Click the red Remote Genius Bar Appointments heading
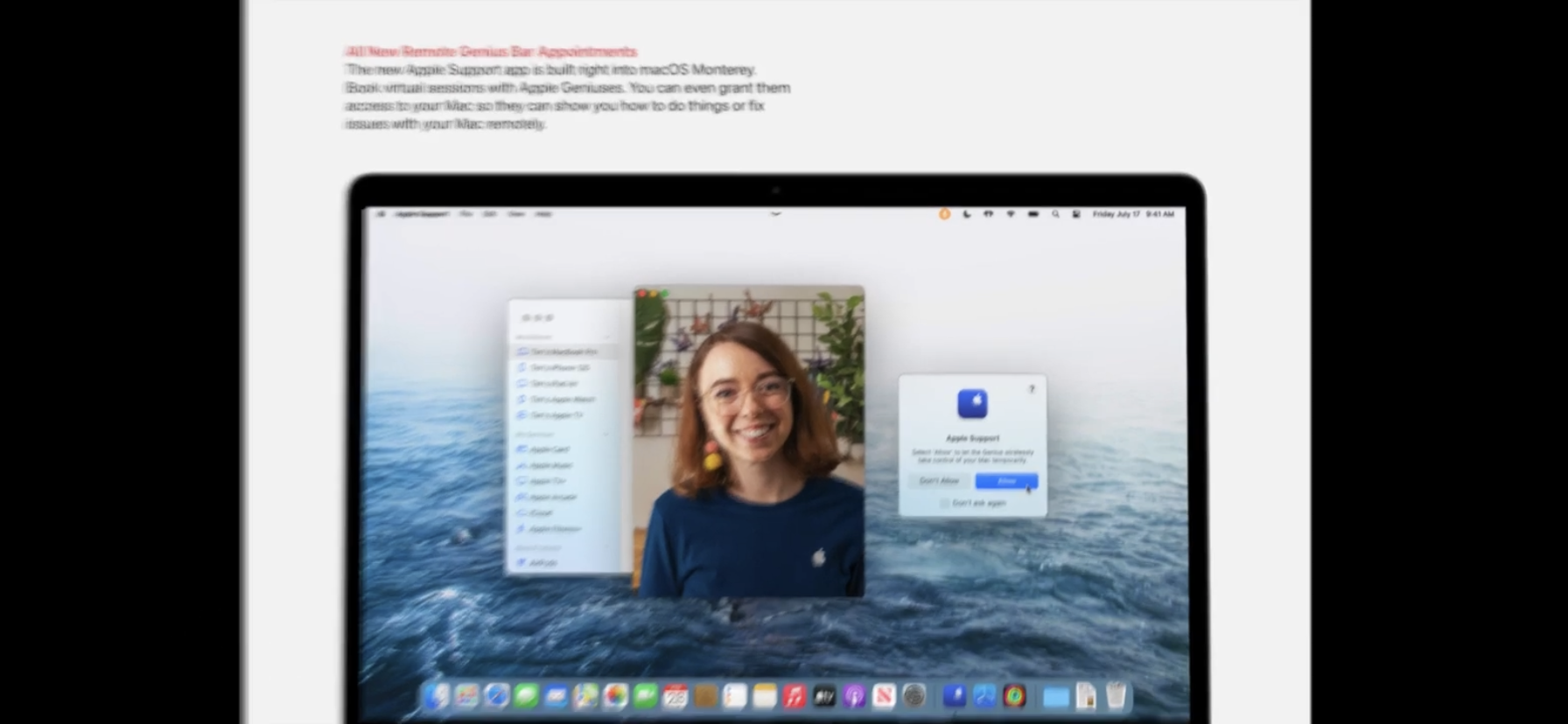 point(492,52)
